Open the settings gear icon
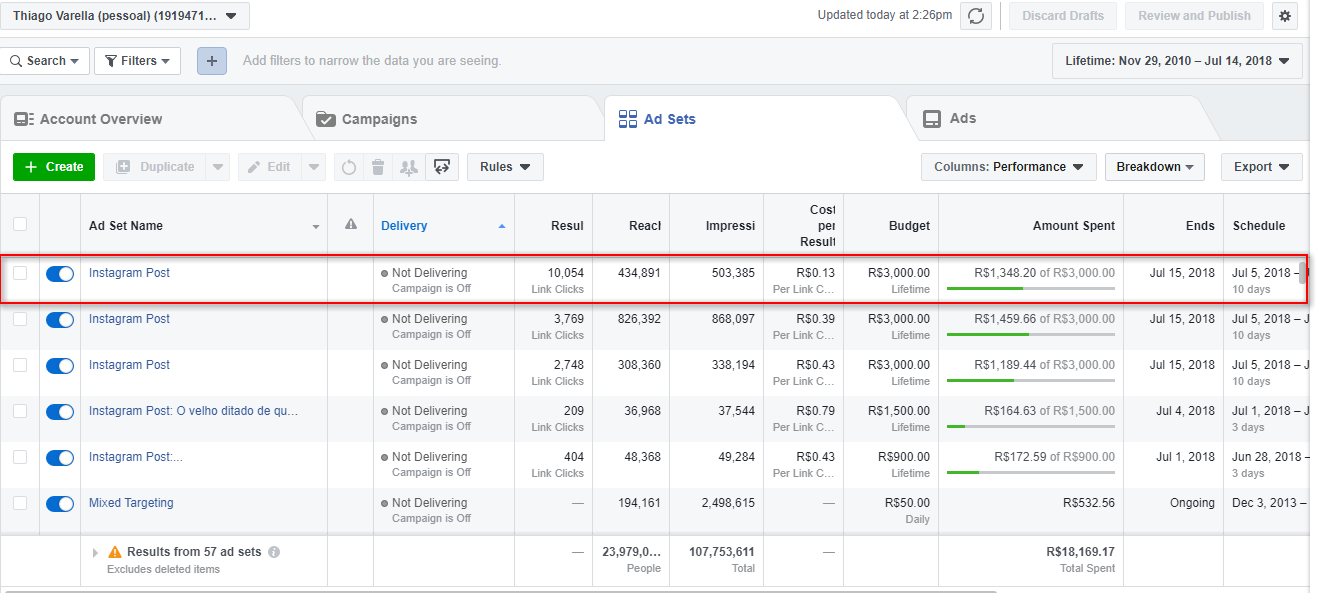This screenshot has height=593, width=1318. pyautogui.click(x=1284, y=16)
